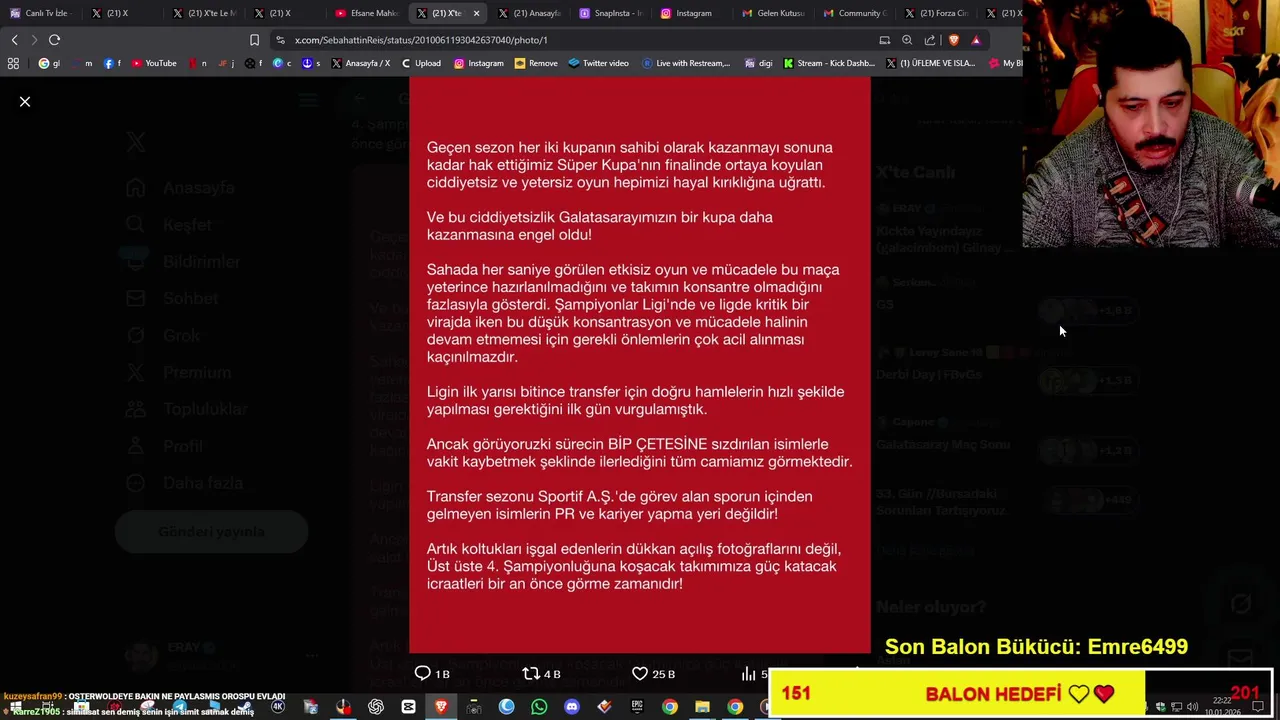Bookmark this page with the bookmark icon
Screen dimensions: 1280x720
pos(254,40)
